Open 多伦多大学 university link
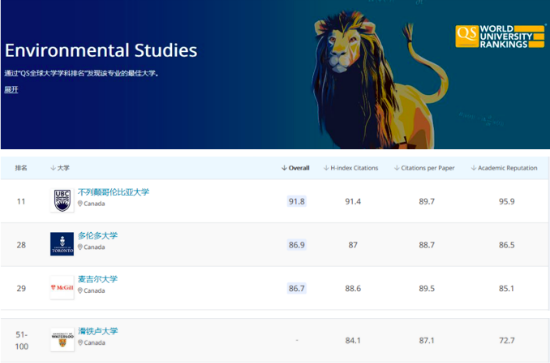The height and width of the screenshot is (363, 550). [x=98, y=236]
